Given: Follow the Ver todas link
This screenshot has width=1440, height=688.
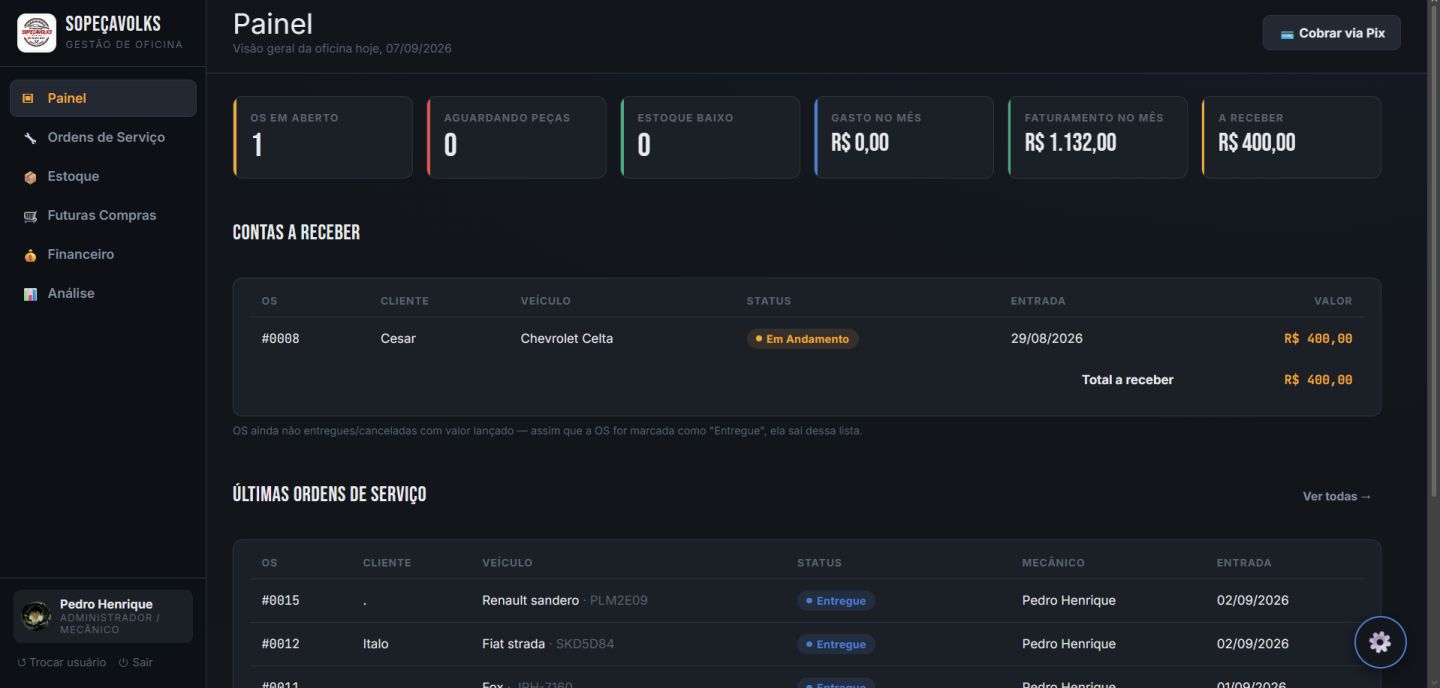Looking at the screenshot, I should click(1337, 496).
